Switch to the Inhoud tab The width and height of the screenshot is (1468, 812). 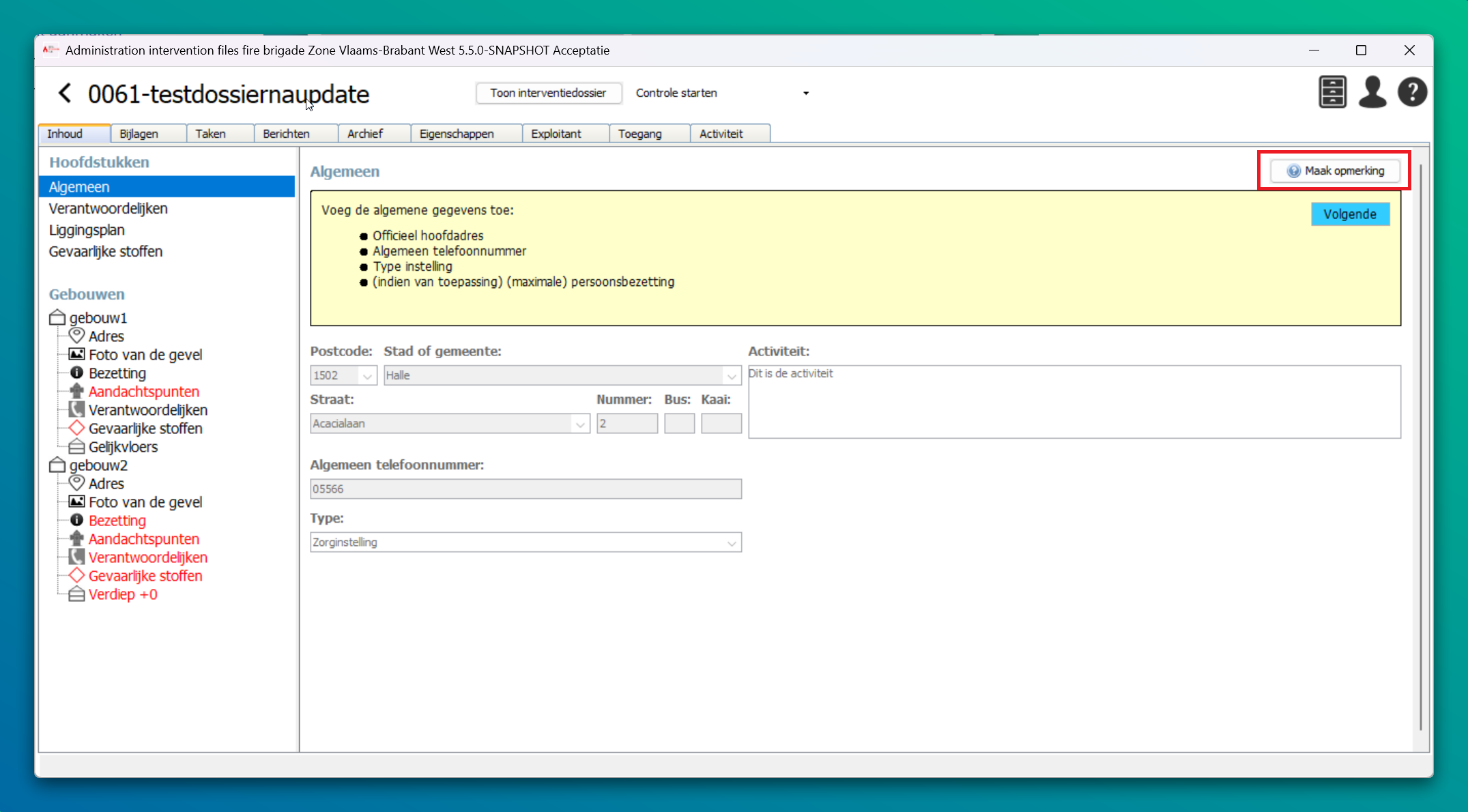[74, 134]
